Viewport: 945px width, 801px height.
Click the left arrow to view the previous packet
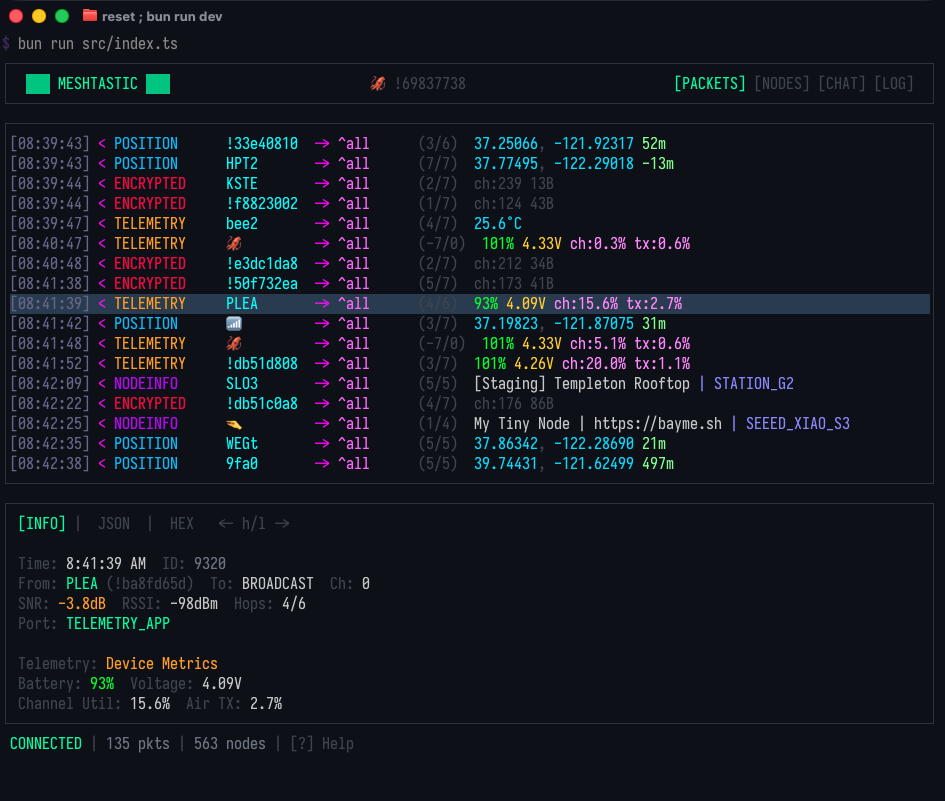(225, 523)
